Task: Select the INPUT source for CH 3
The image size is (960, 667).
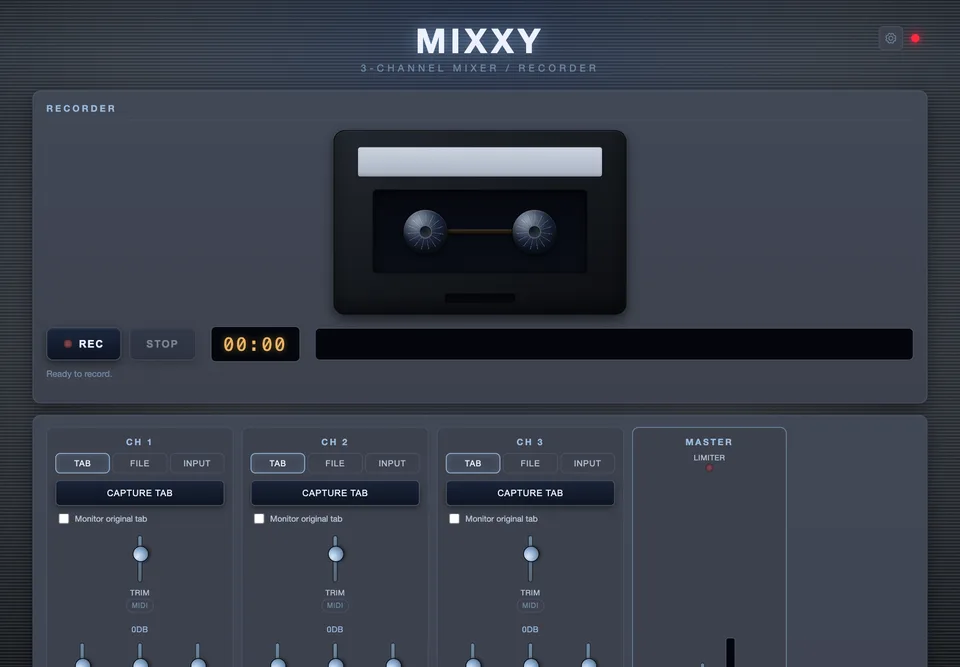Action: [x=587, y=463]
